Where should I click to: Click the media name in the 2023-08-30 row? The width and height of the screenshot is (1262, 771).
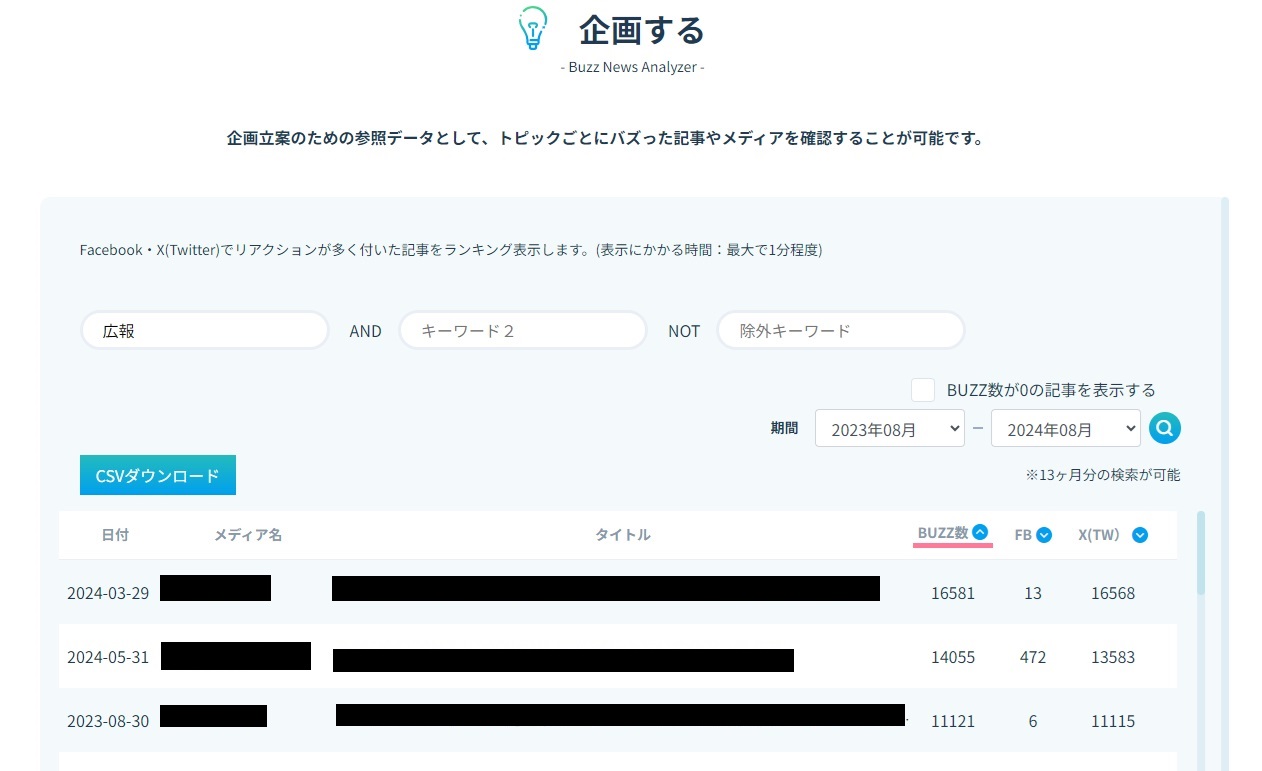pos(213,716)
